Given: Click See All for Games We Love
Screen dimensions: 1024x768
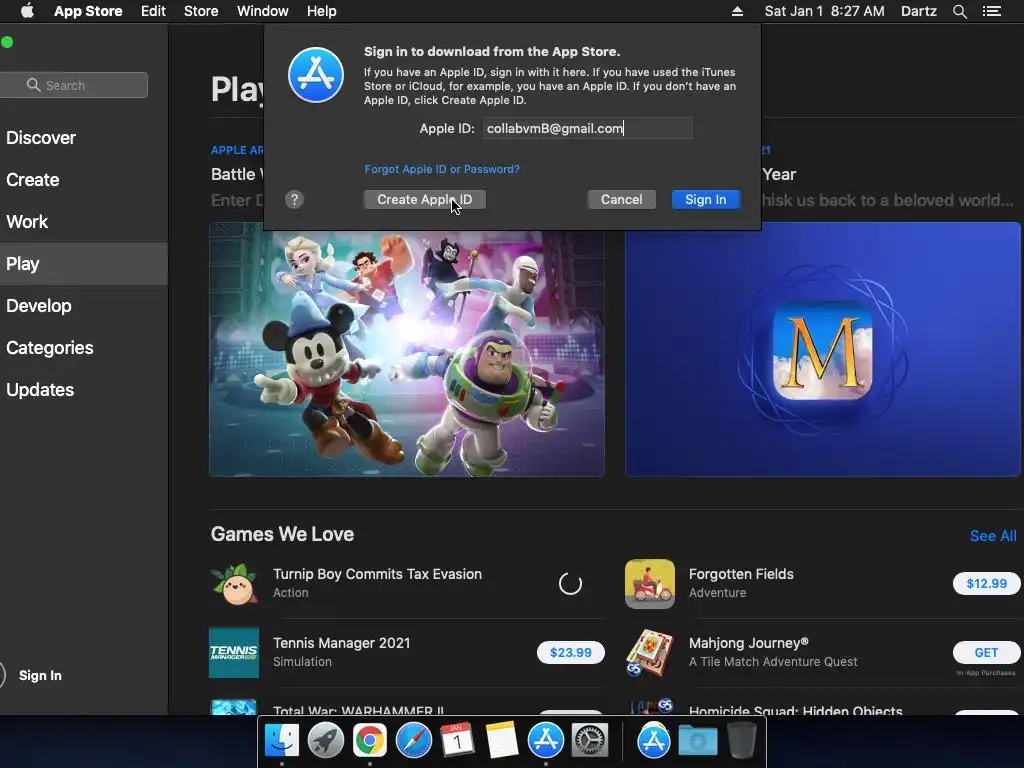Looking at the screenshot, I should click(993, 536).
